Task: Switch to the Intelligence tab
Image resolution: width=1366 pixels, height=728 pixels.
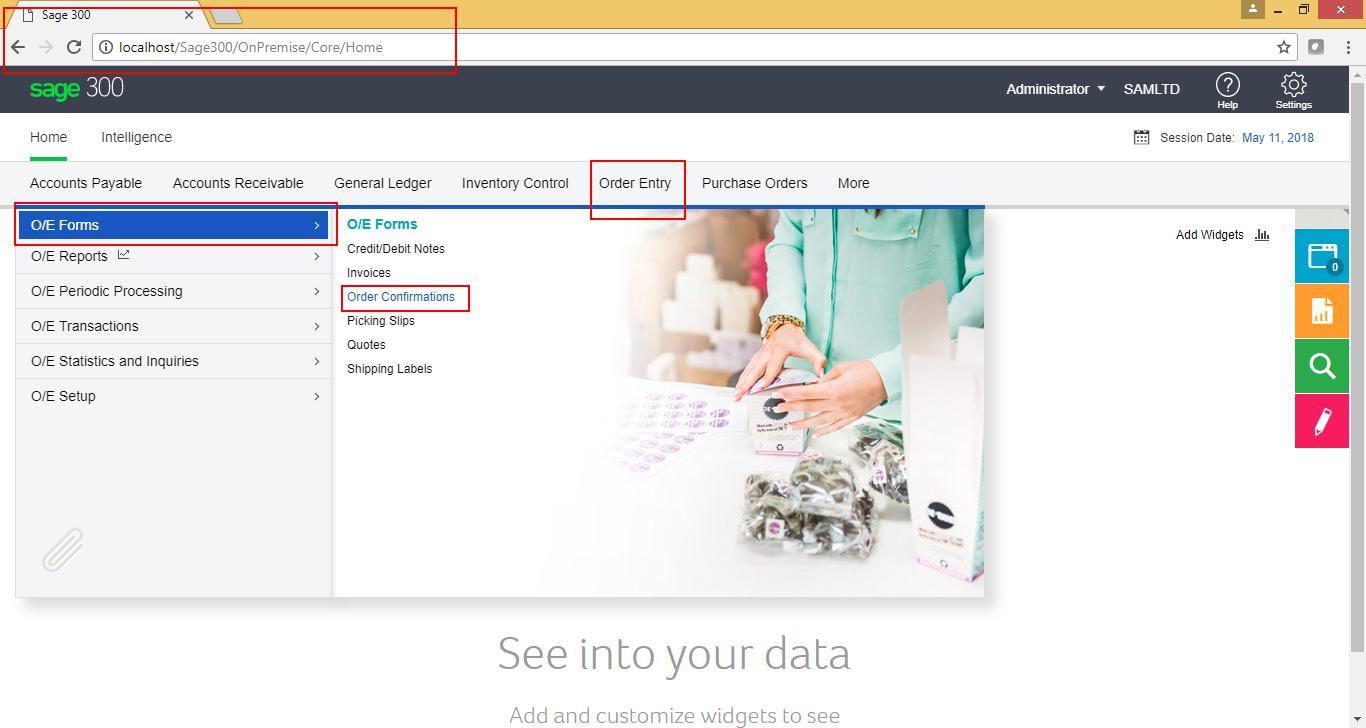Action: click(x=136, y=137)
